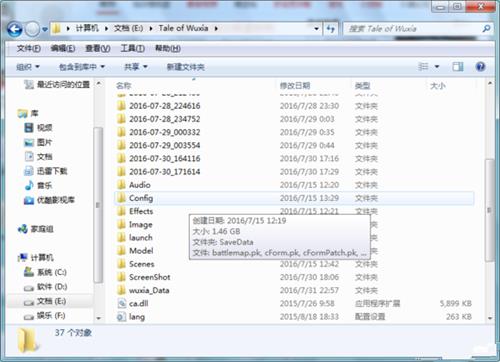This screenshot has height=362, width=500.
Task: Select the Config folder
Action: tap(294, 198)
